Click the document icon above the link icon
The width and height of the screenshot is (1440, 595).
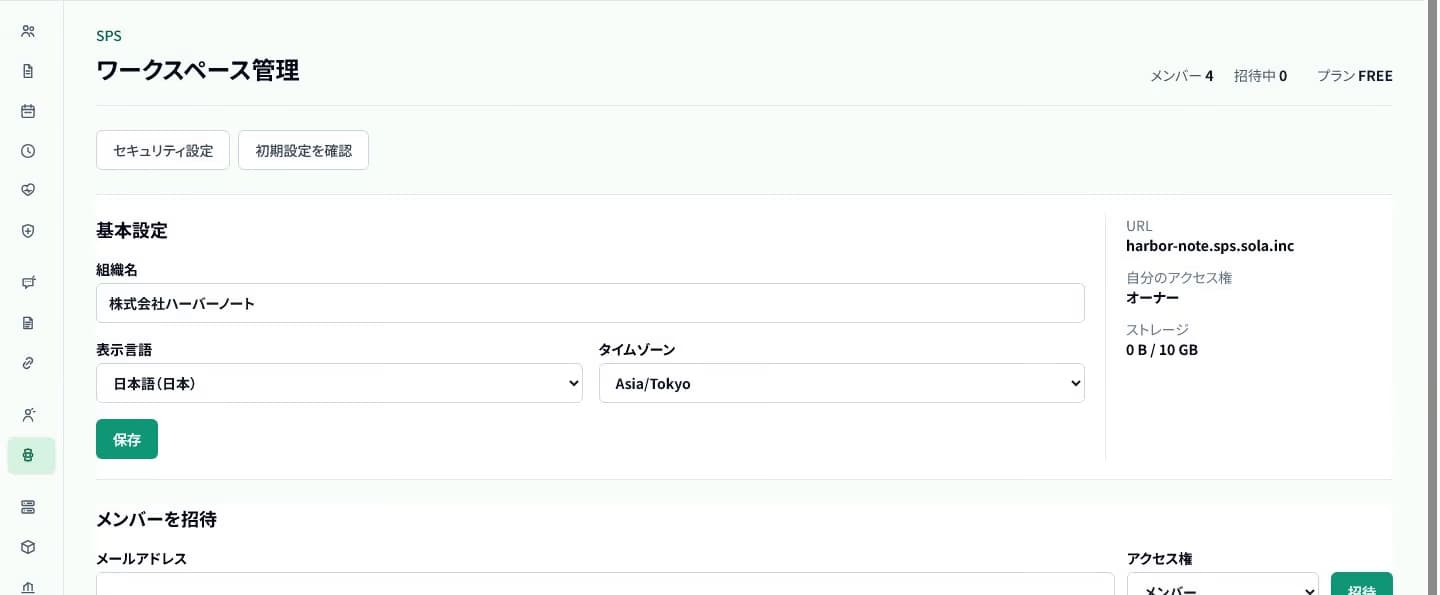coord(28,323)
